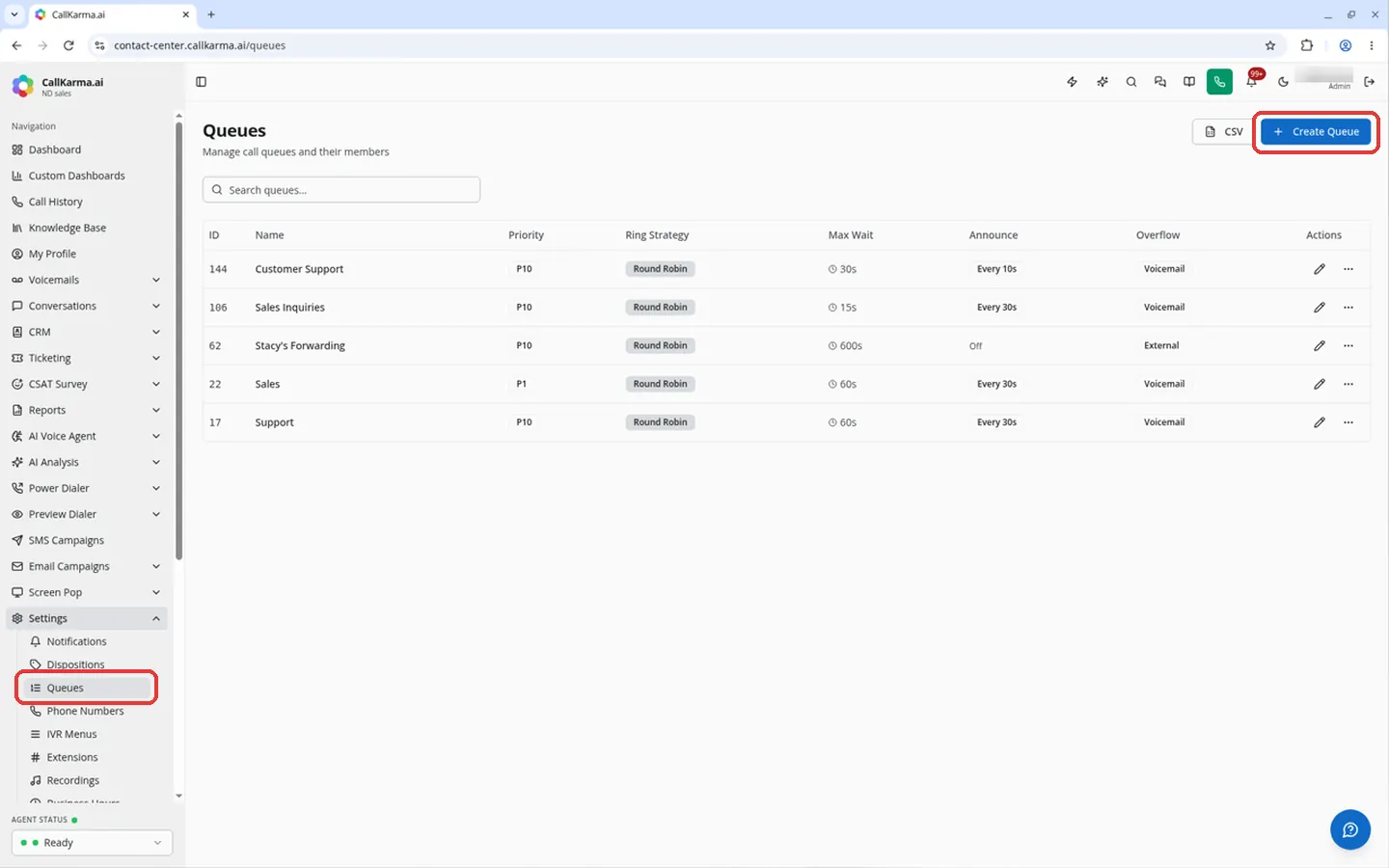Open the browser extensions puzzle icon
Viewport: 1389px width, 868px height.
pyautogui.click(x=1307, y=45)
